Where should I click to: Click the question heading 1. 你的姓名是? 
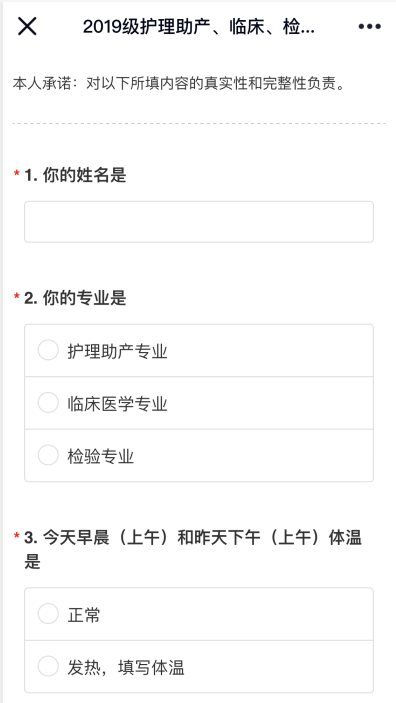(x=75, y=175)
